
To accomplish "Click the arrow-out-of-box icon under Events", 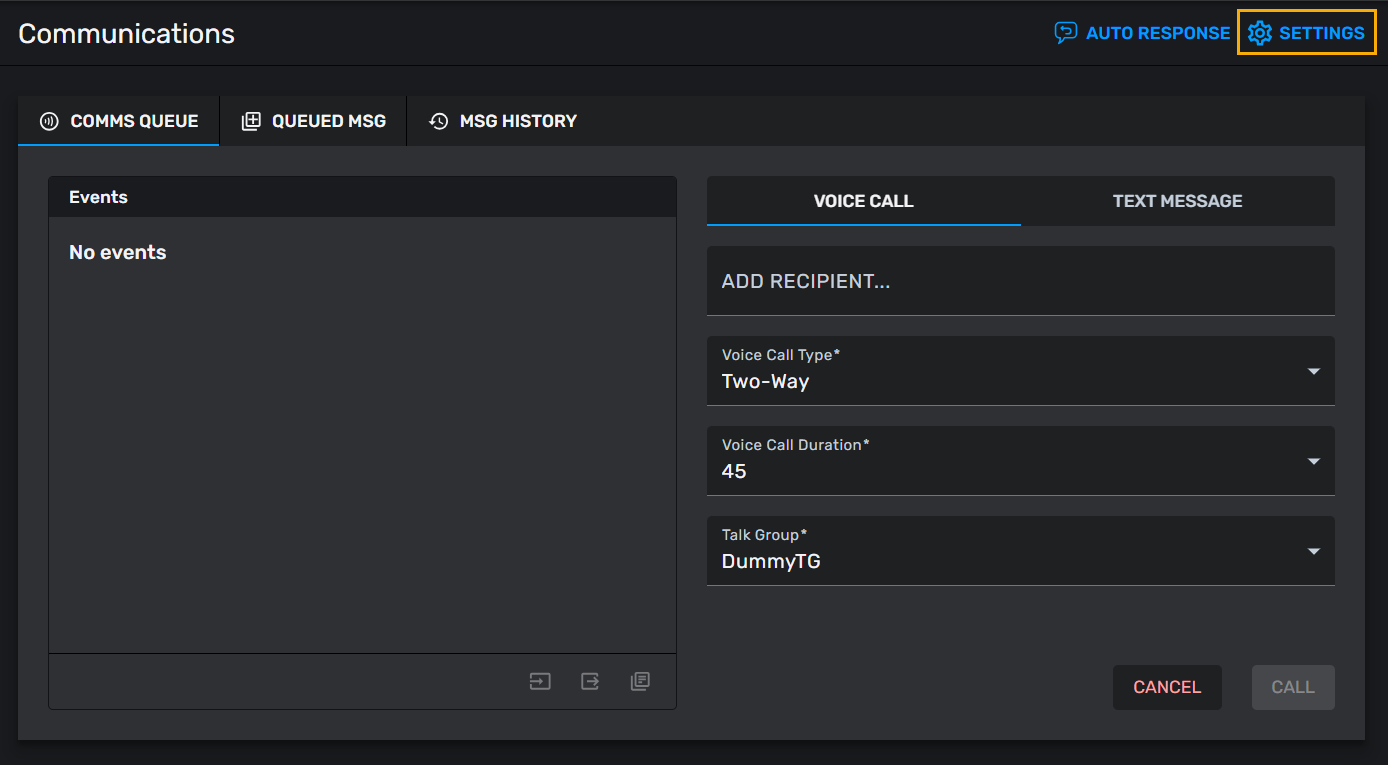I will pyautogui.click(x=590, y=681).
